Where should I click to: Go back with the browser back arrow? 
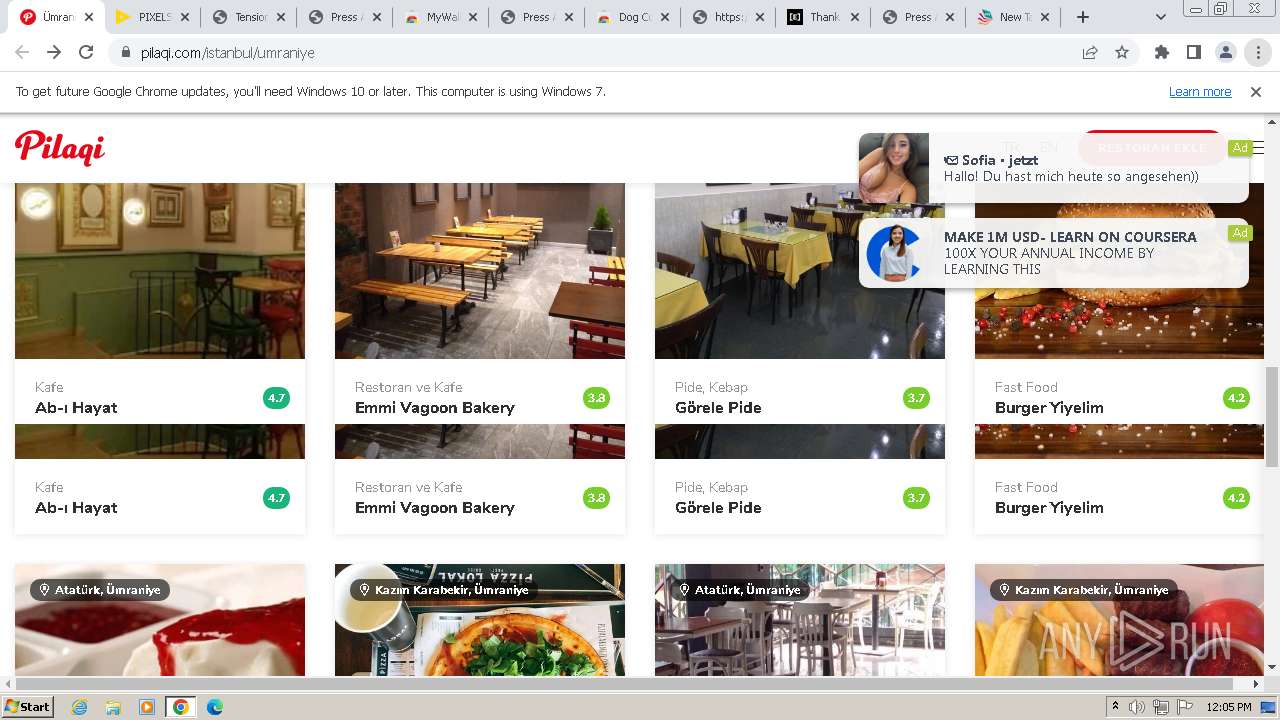tap(22, 53)
